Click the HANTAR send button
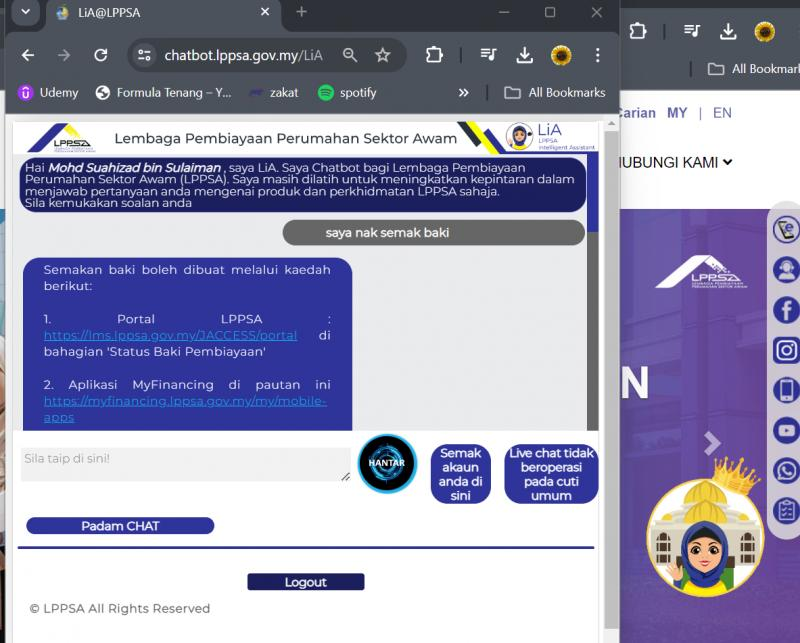 387,464
